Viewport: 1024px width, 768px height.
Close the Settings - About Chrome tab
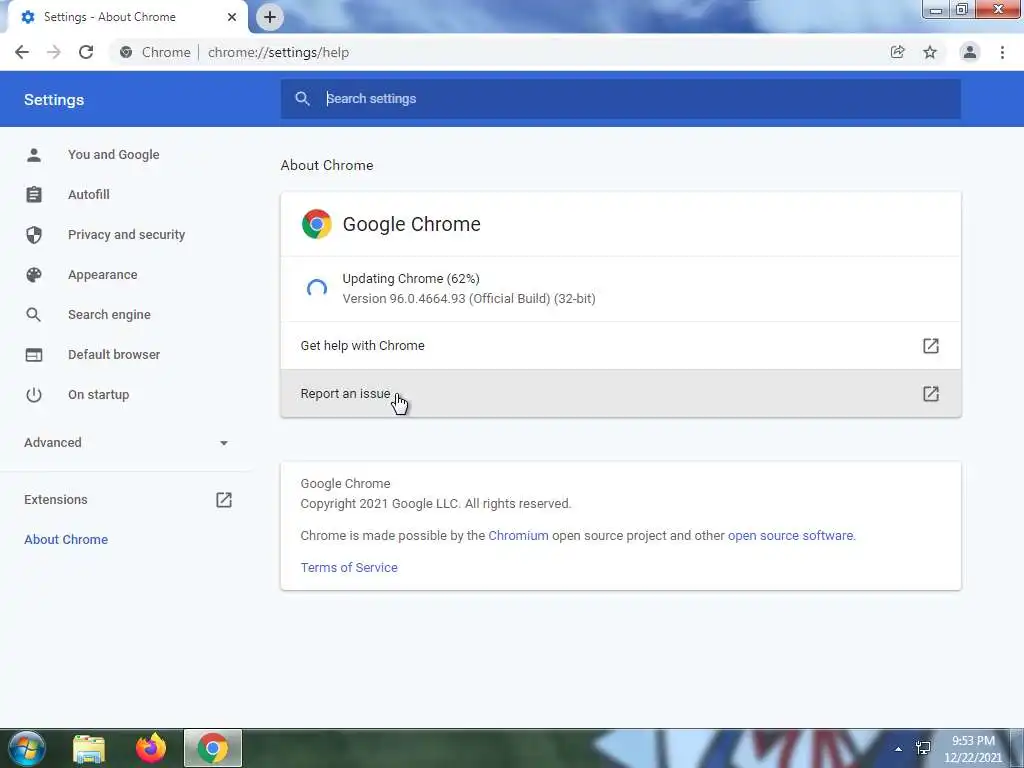click(232, 17)
